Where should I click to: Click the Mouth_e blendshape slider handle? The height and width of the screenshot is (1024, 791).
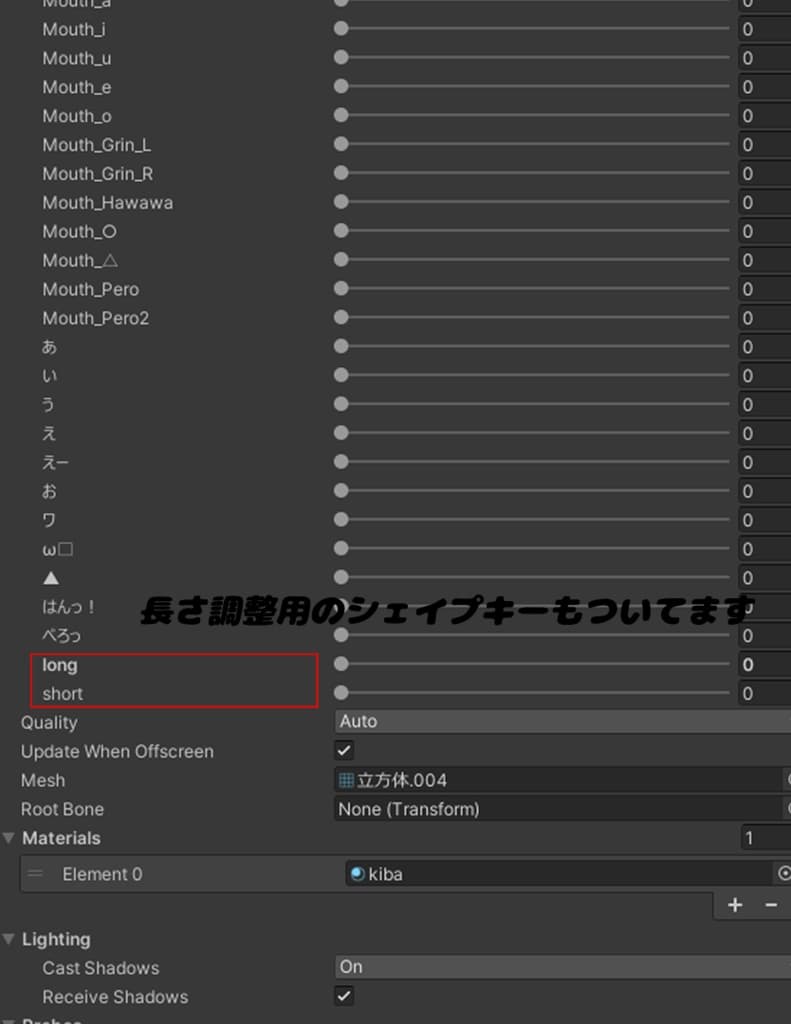coord(341,86)
